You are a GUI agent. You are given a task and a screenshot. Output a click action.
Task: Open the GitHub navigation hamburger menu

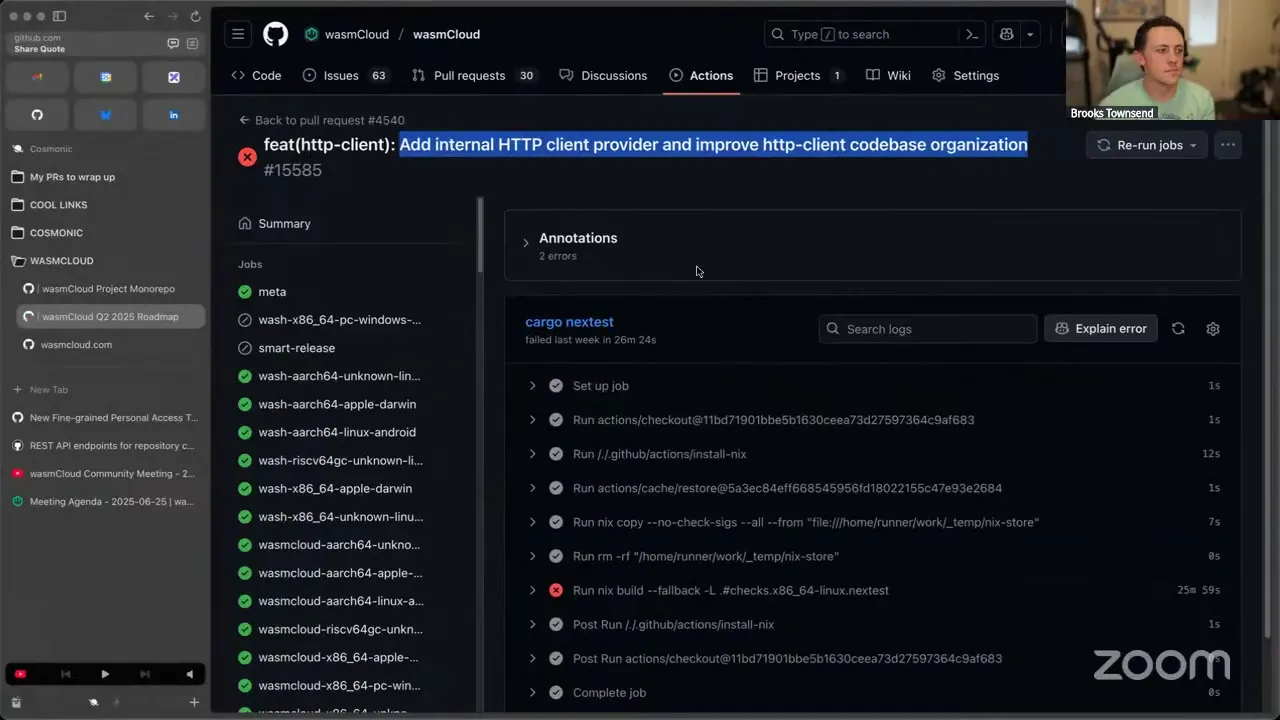[x=238, y=34]
